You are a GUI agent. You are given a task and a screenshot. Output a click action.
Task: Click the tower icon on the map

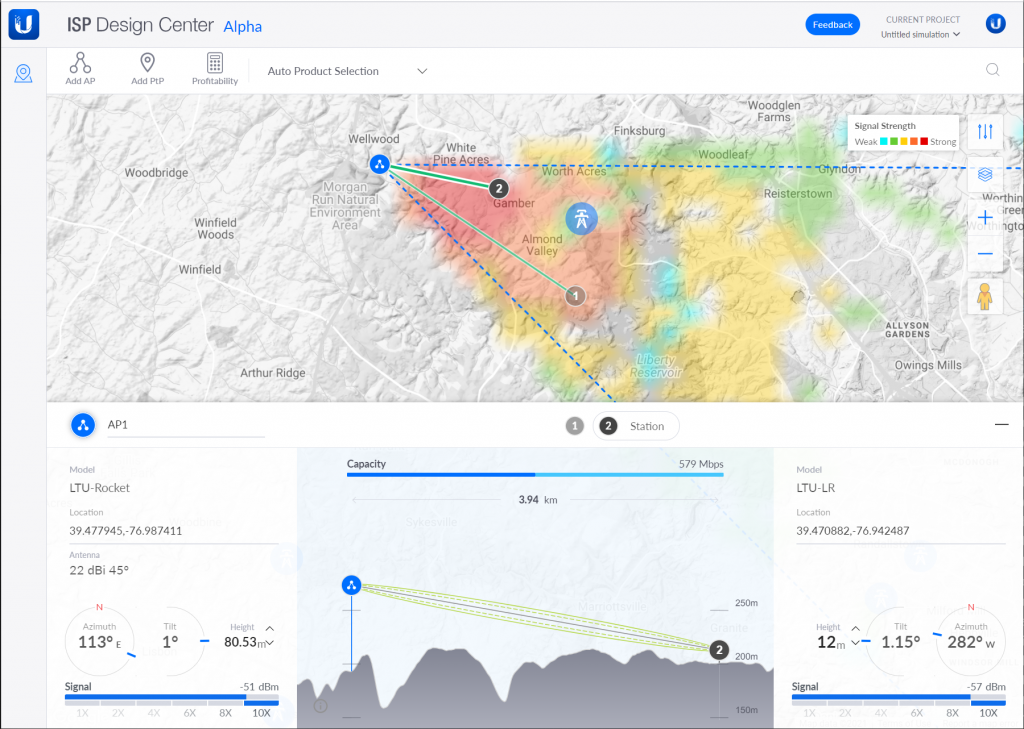click(x=579, y=219)
